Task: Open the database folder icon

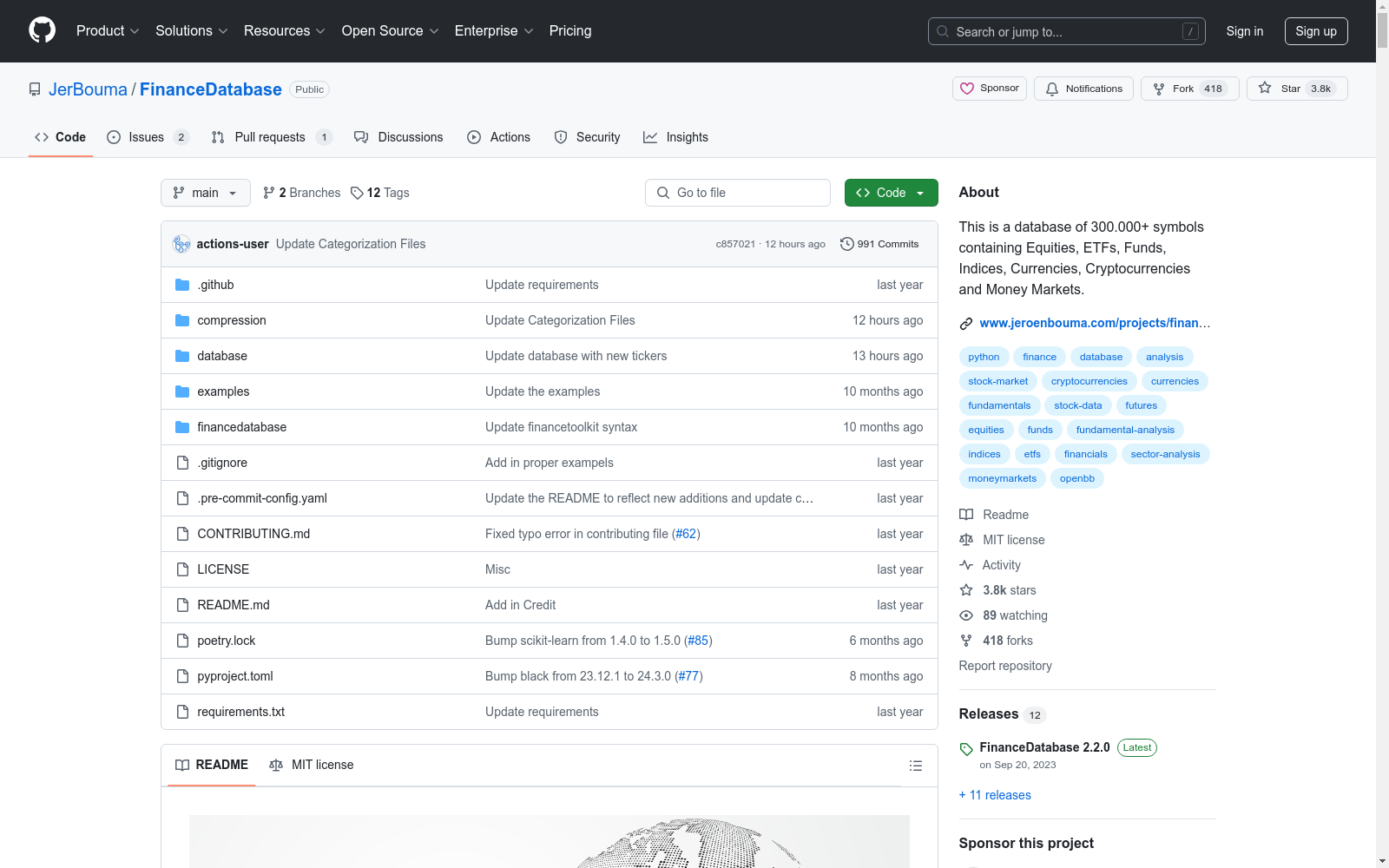Action: 182,356
